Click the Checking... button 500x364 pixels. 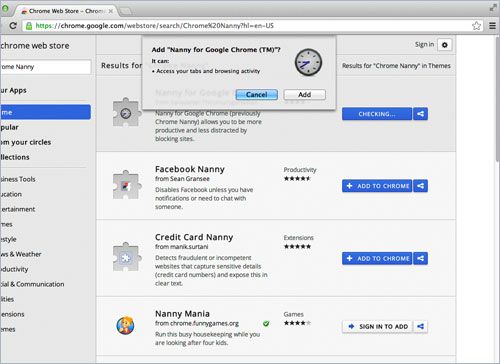[x=377, y=114]
